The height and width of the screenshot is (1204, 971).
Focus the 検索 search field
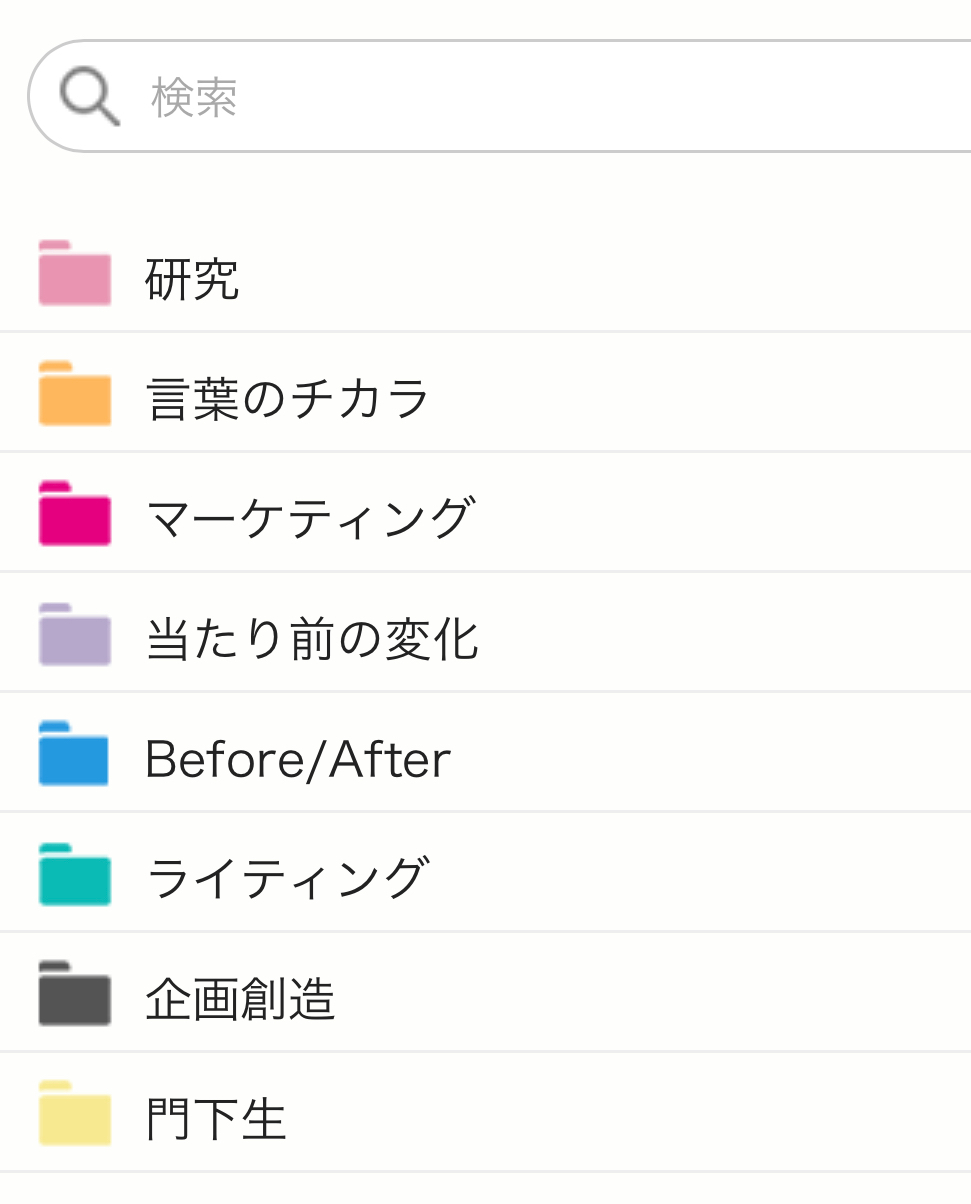pyautogui.click(x=500, y=96)
